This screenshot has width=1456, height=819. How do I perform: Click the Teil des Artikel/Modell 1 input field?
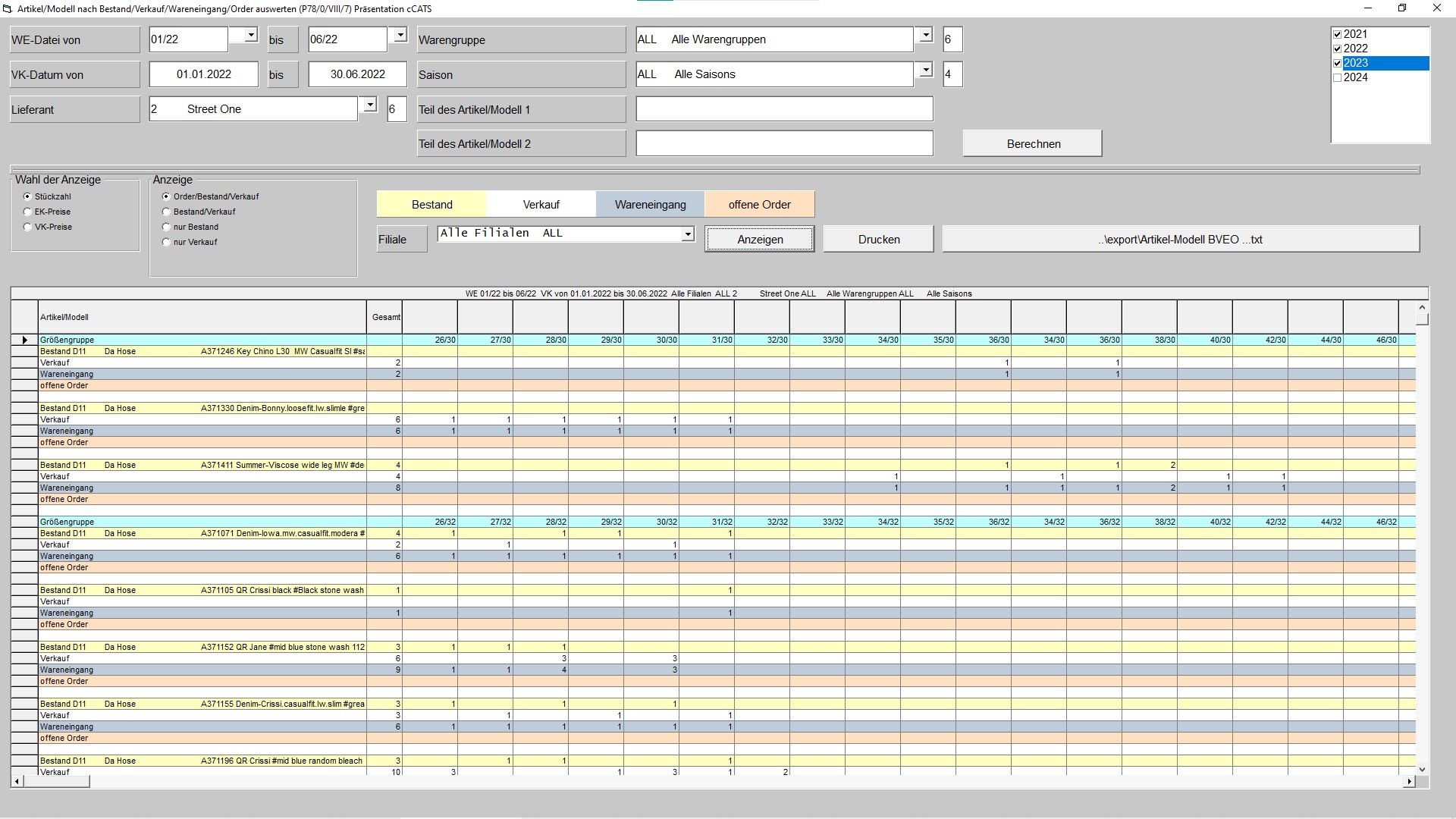[785, 108]
